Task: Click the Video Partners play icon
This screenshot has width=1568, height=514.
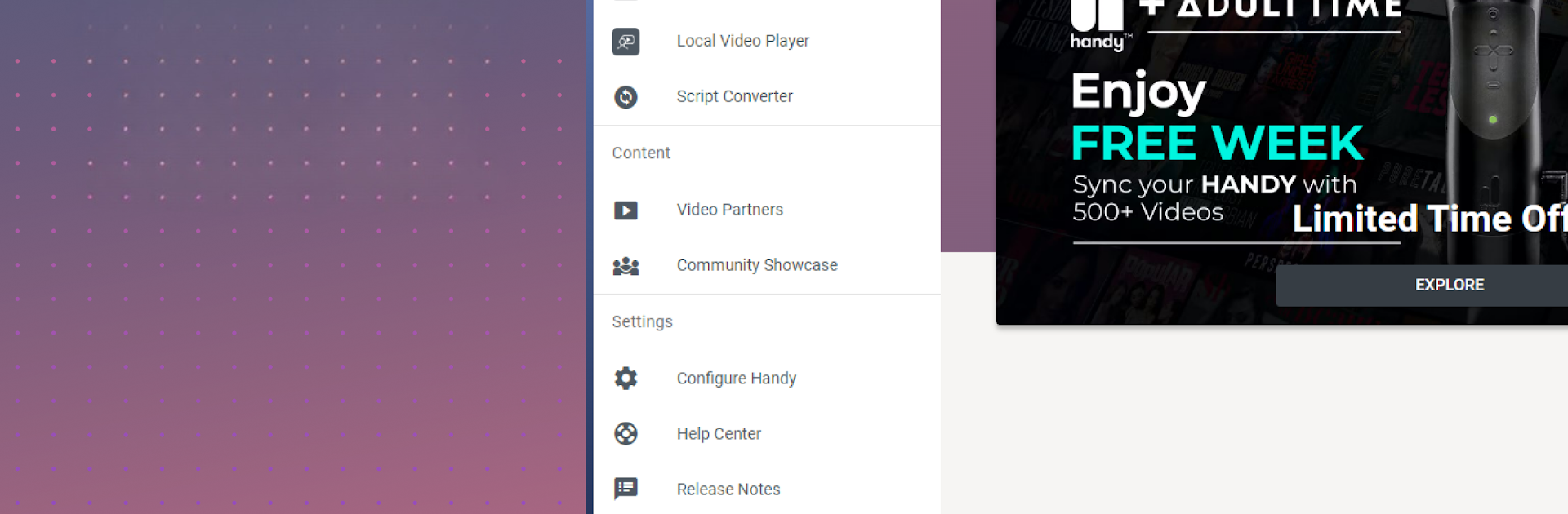Action: 626,210
